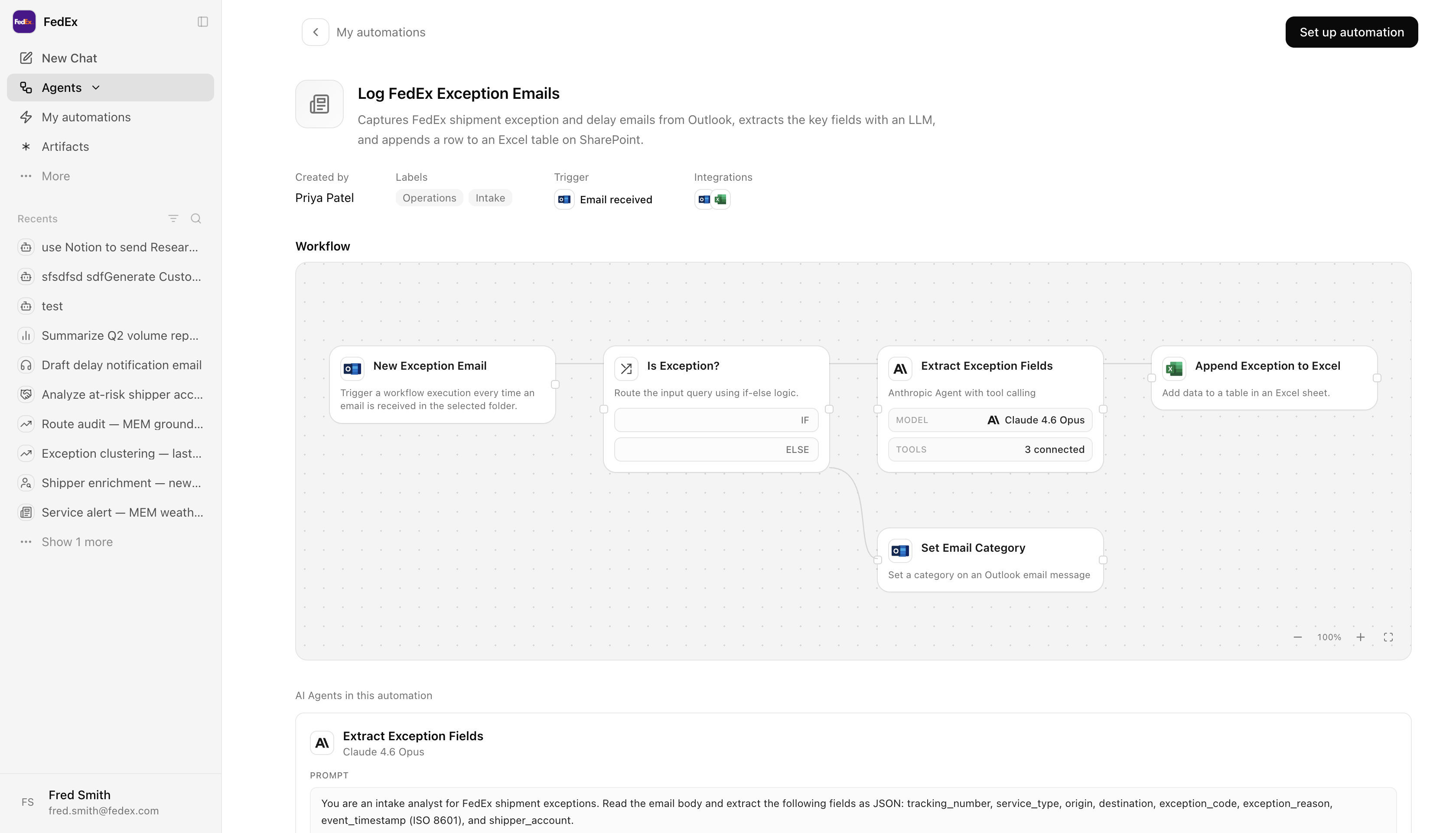Open 'Route audit — MEM ground...' recent
The height and width of the screenshot is (833, 1456).
[111, 424]
